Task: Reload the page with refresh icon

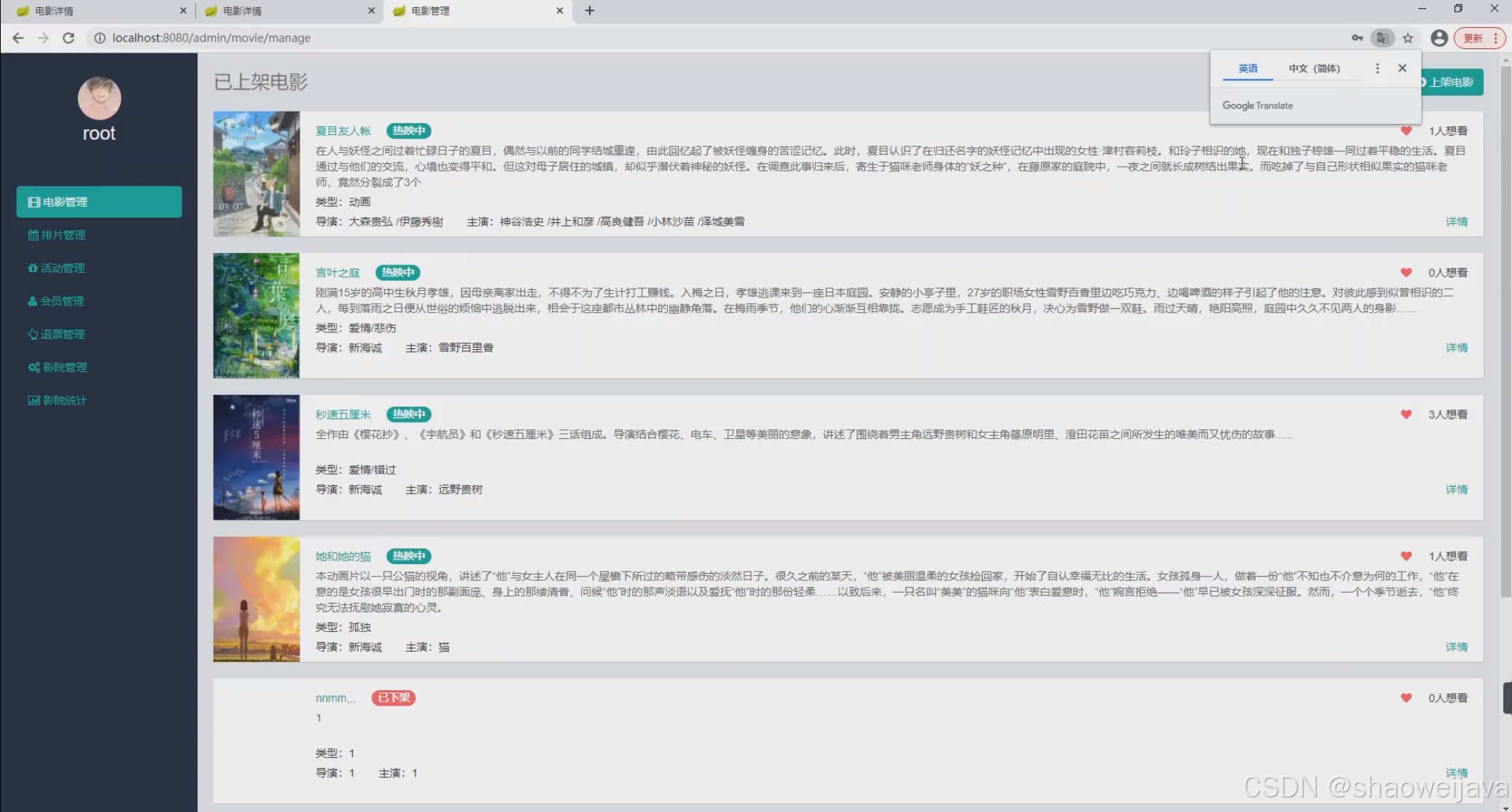Action: tap(69, 38)
